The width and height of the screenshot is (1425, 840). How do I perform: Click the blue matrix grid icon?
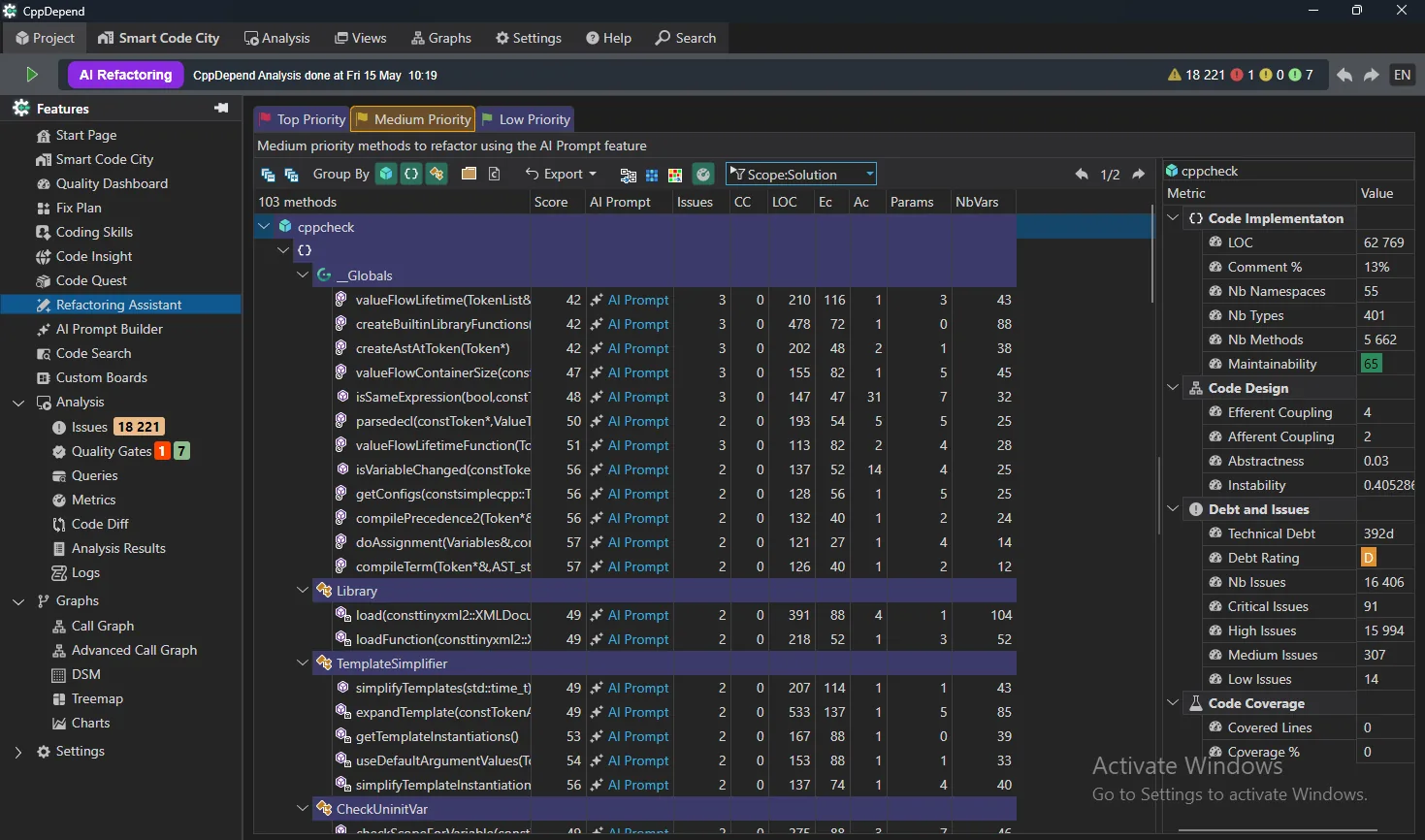coord(652,175)
